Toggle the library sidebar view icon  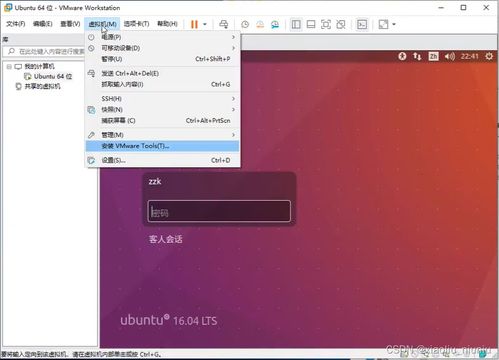tap(296, 24)
